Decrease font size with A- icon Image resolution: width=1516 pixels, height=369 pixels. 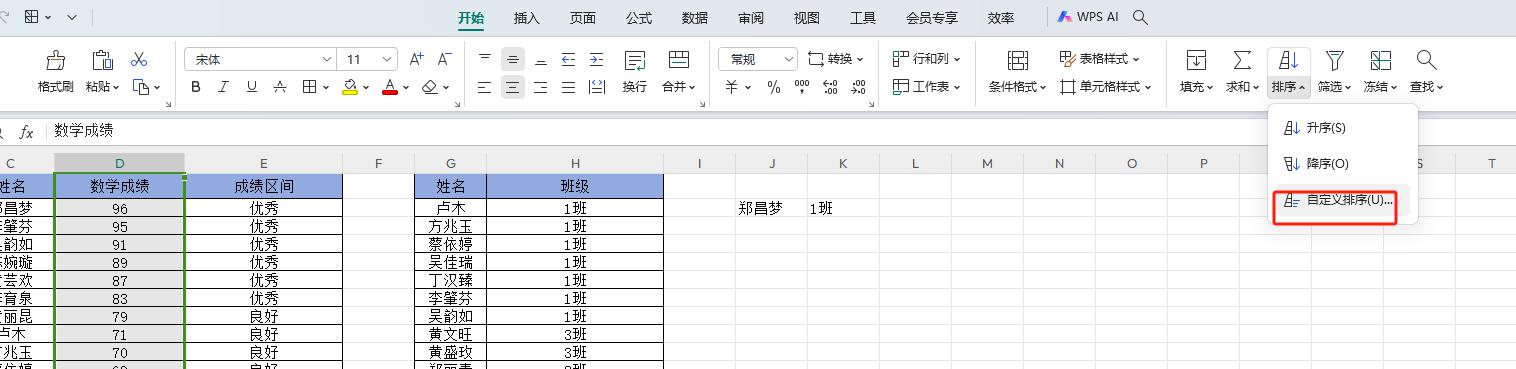point(444,60)
